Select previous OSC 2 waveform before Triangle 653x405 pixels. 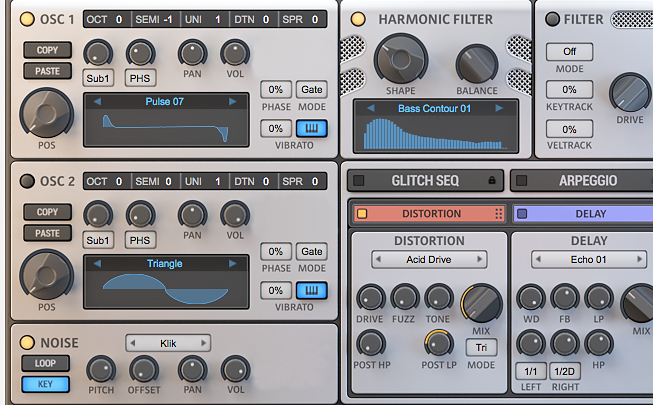pyautogui.click(x=97, y=263)
